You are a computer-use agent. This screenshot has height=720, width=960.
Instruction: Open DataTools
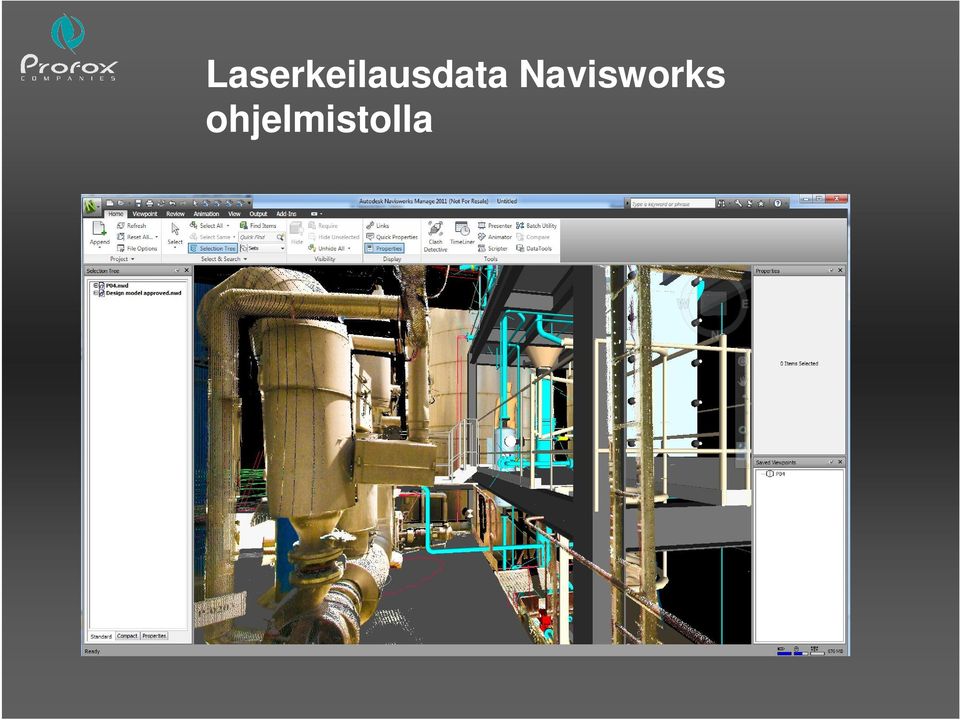pyautogui.click(x=534, y=249)
